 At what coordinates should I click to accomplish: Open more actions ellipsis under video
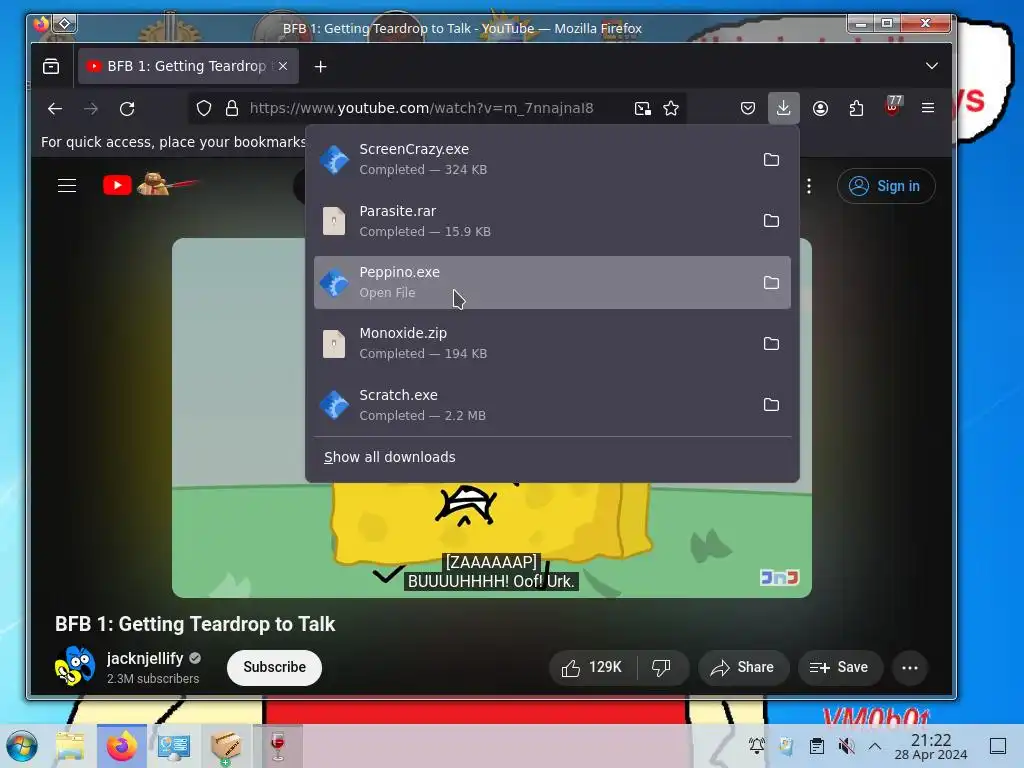(x=910, y=667)
